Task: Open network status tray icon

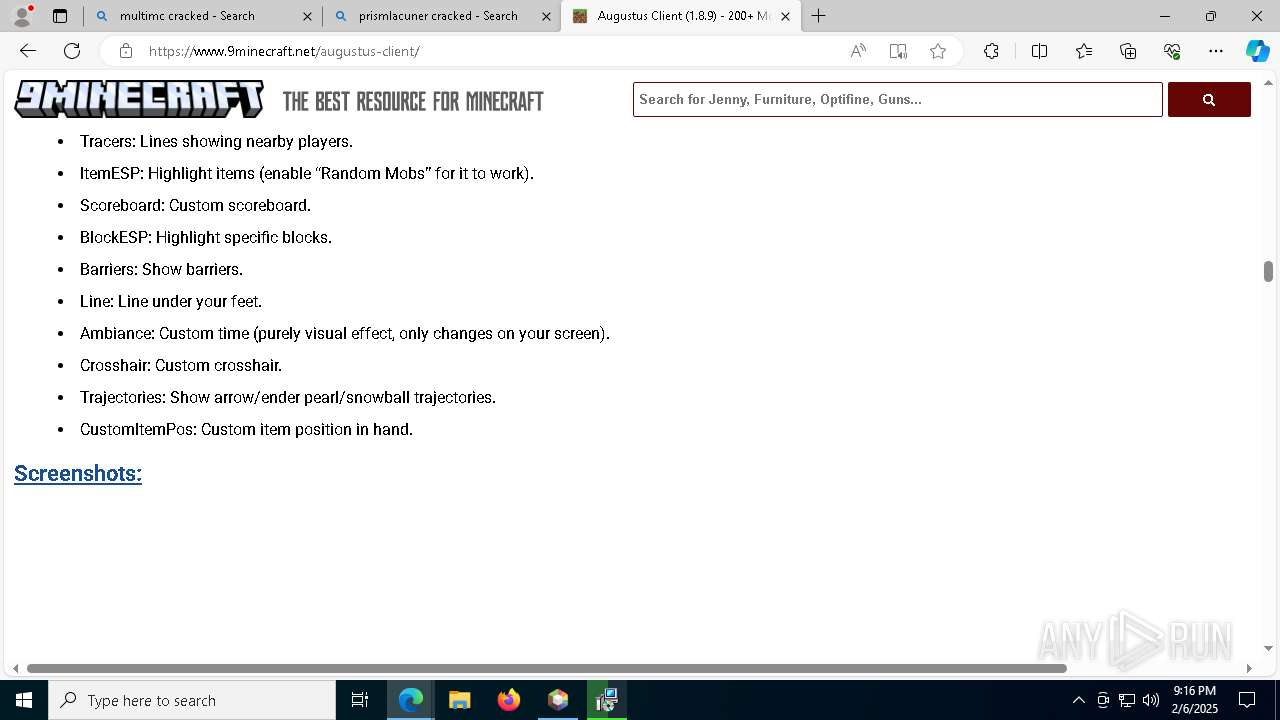Action: click(1127, 700)
